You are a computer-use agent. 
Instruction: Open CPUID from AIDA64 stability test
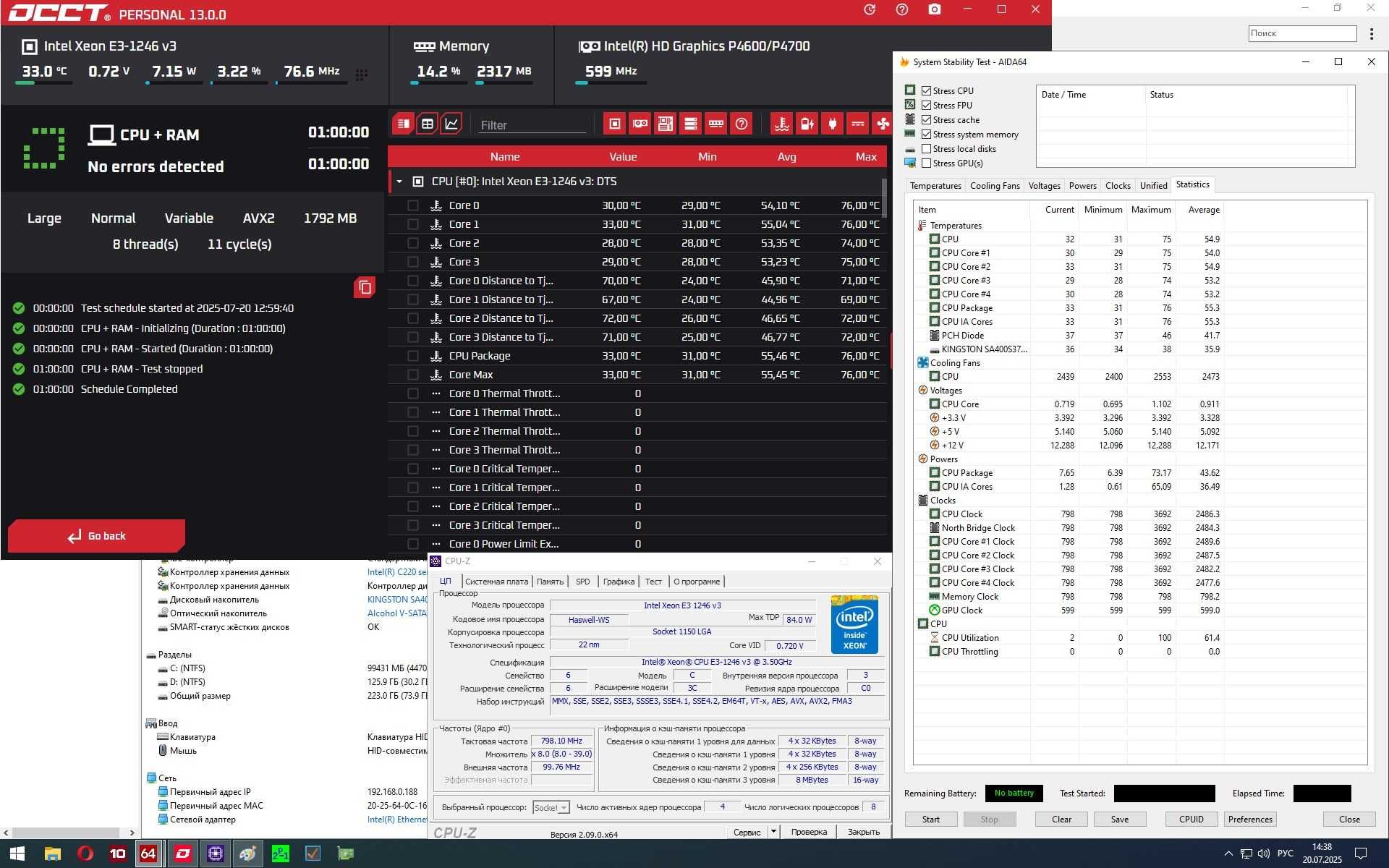pyautogui.click(x=1192, y=820)
